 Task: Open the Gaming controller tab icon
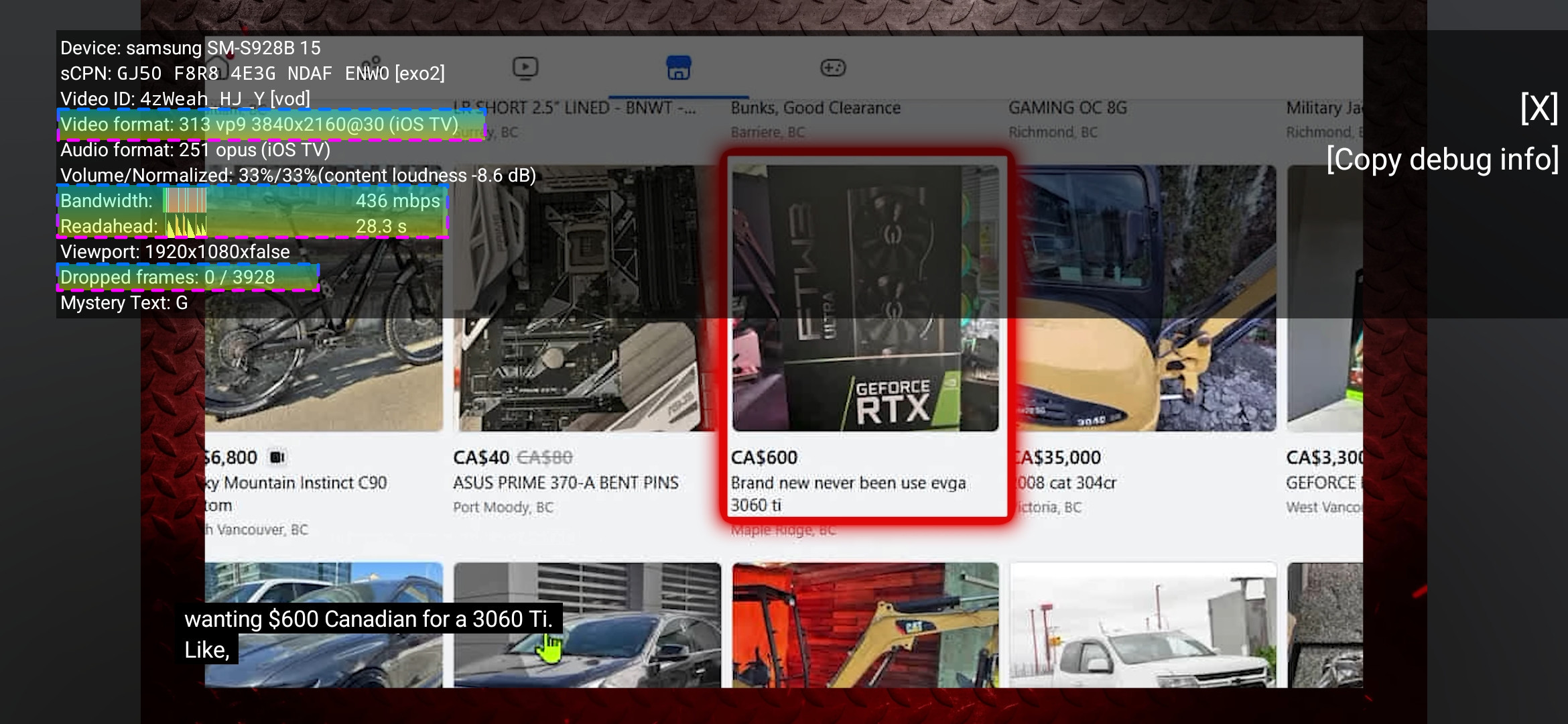(833, 68)
